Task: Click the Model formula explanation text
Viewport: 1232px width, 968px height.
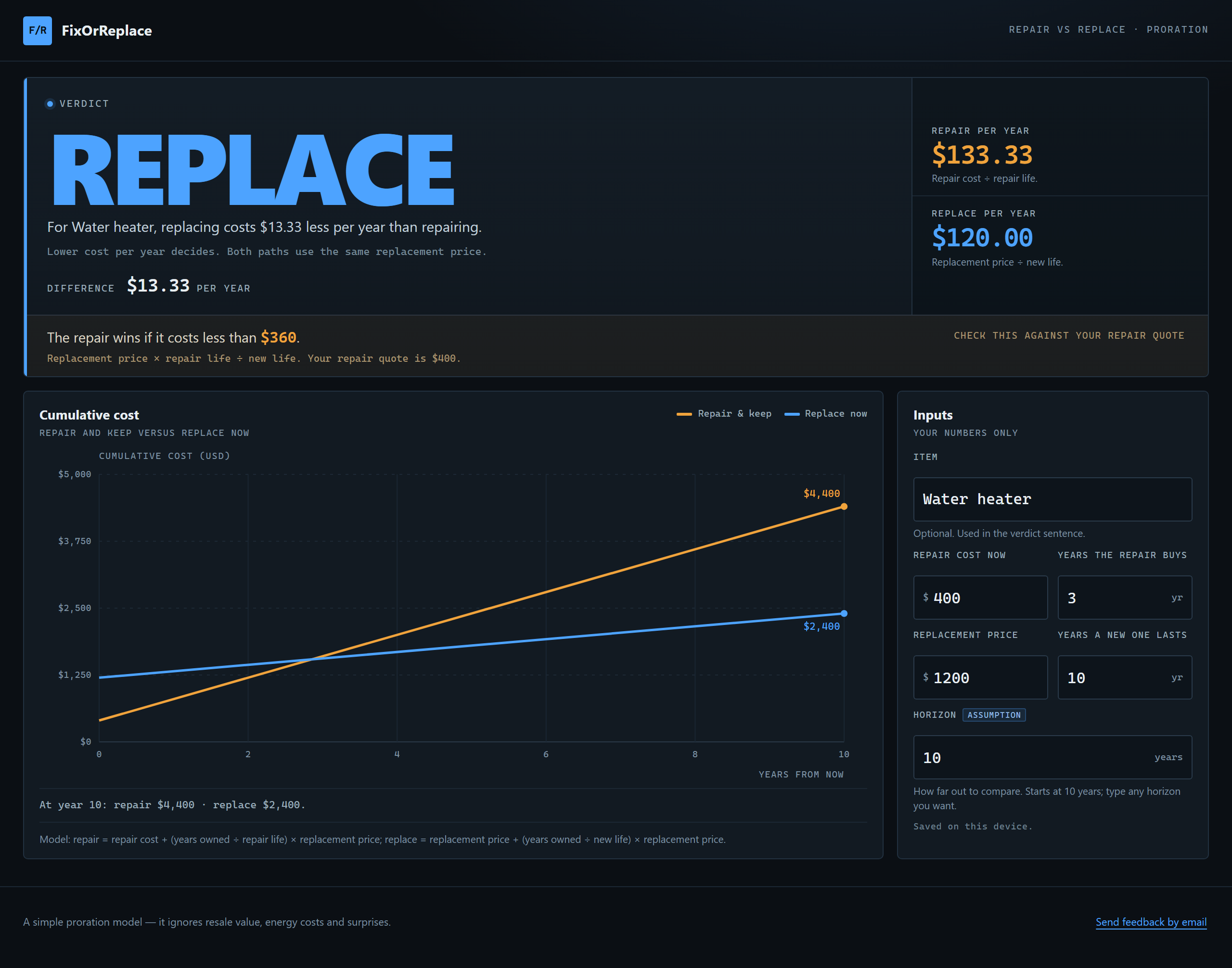Action: 383,840
